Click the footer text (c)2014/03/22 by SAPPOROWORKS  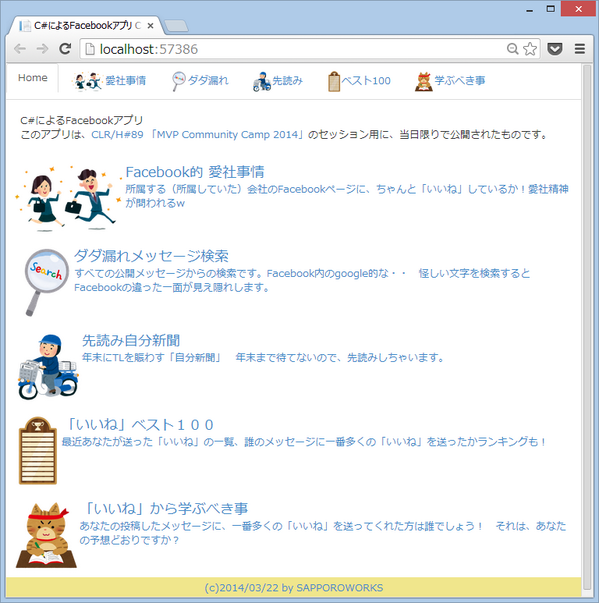[294, 588]
